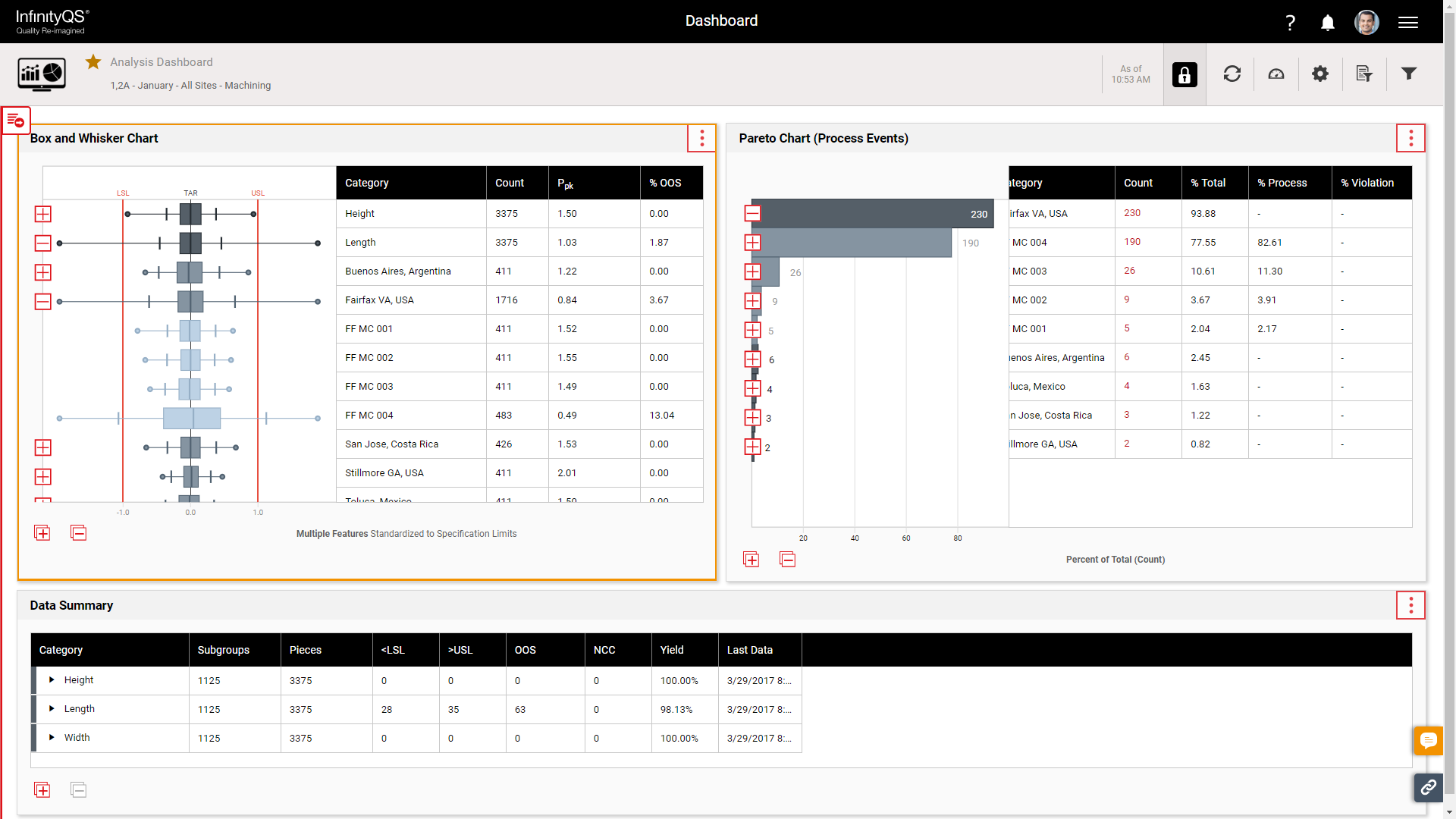Open the hamburger navigation menu

1408,22
